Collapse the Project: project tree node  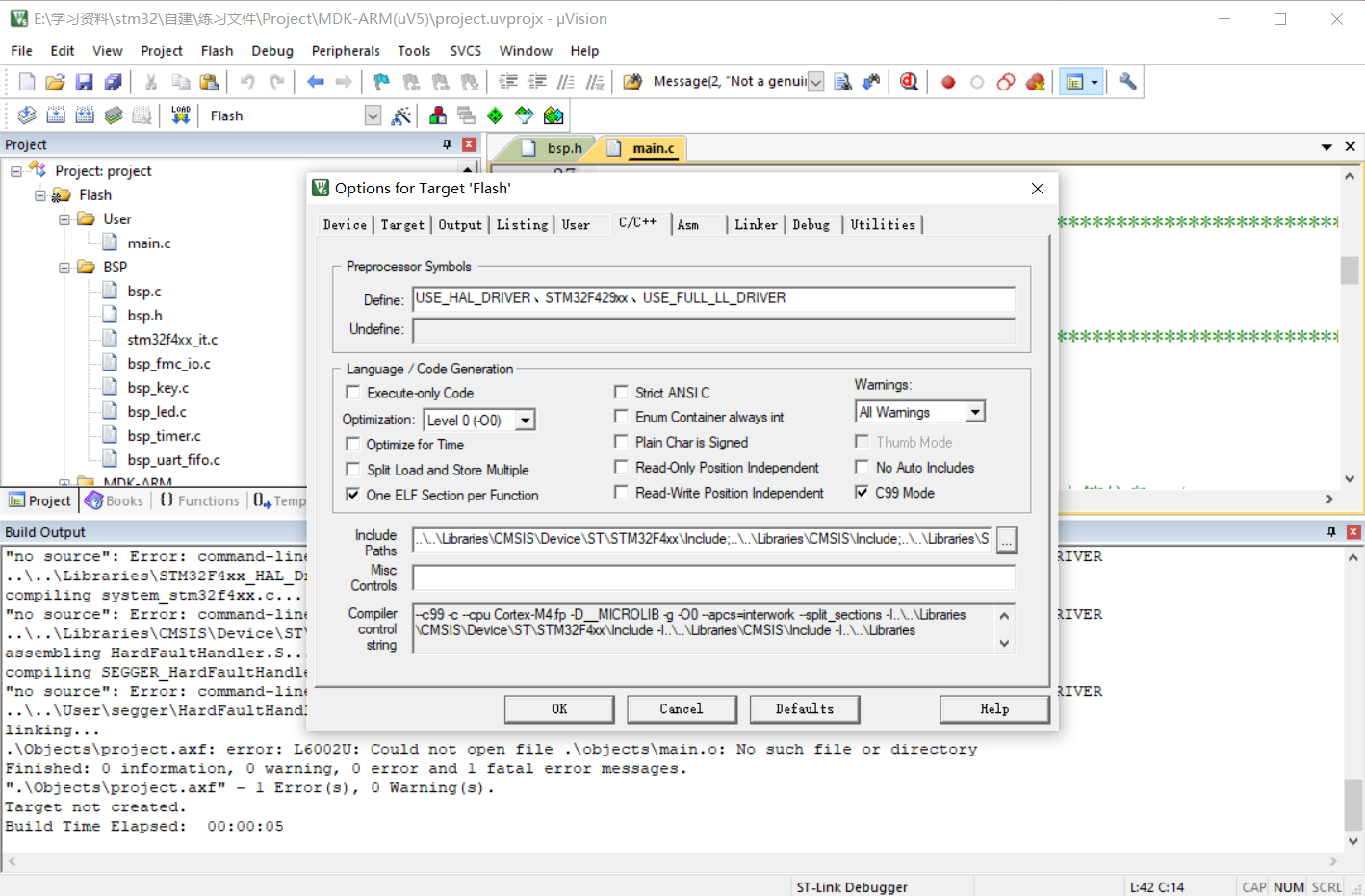pos(16,171)
